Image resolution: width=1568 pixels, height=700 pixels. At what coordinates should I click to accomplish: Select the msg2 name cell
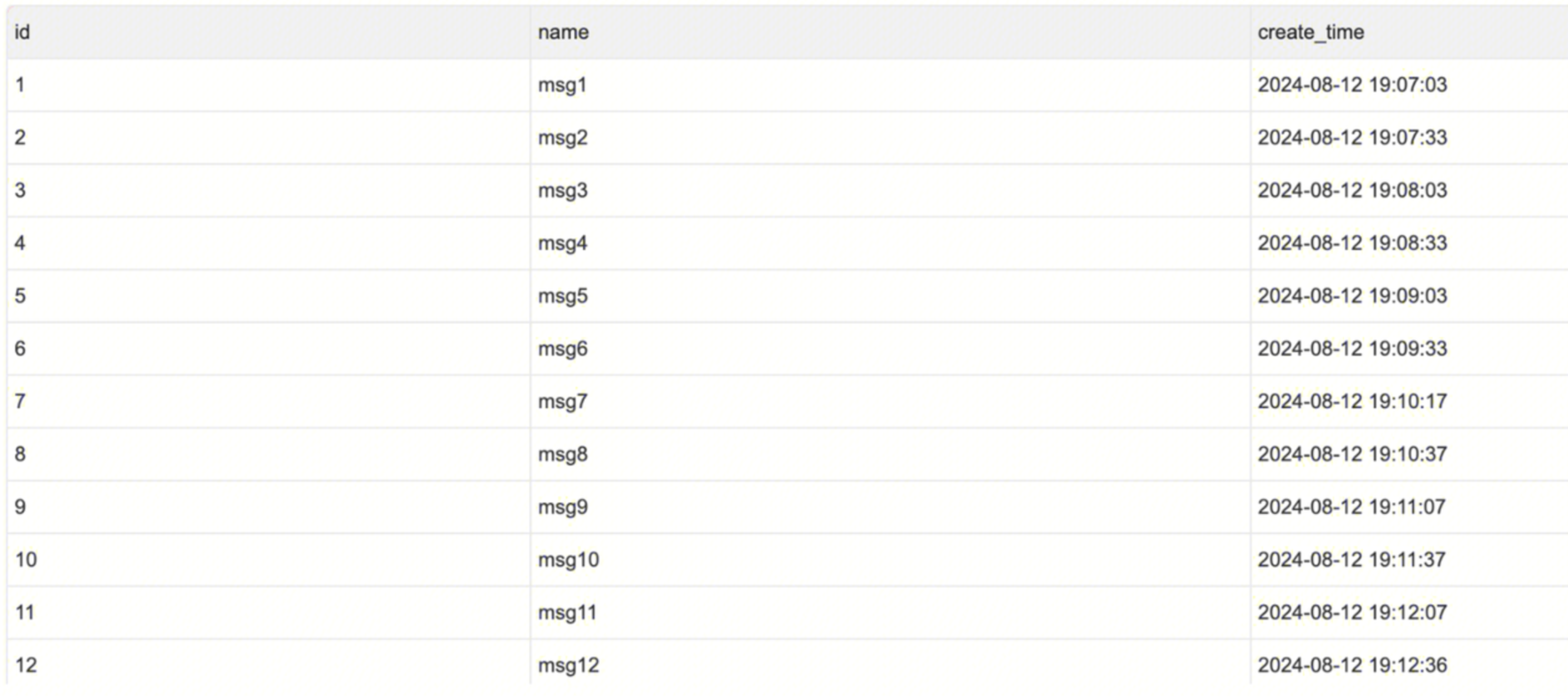562,138
